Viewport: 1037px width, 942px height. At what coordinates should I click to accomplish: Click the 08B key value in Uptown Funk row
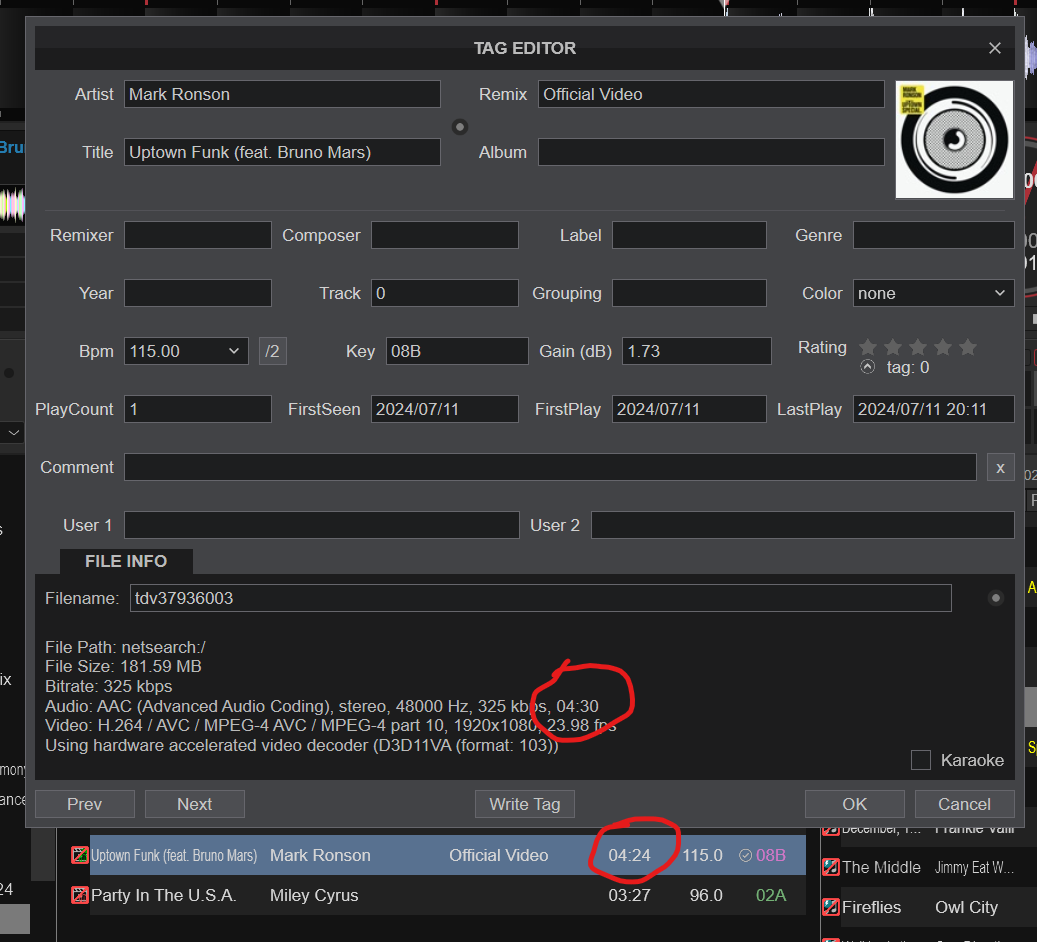click(x=770, y=855)
